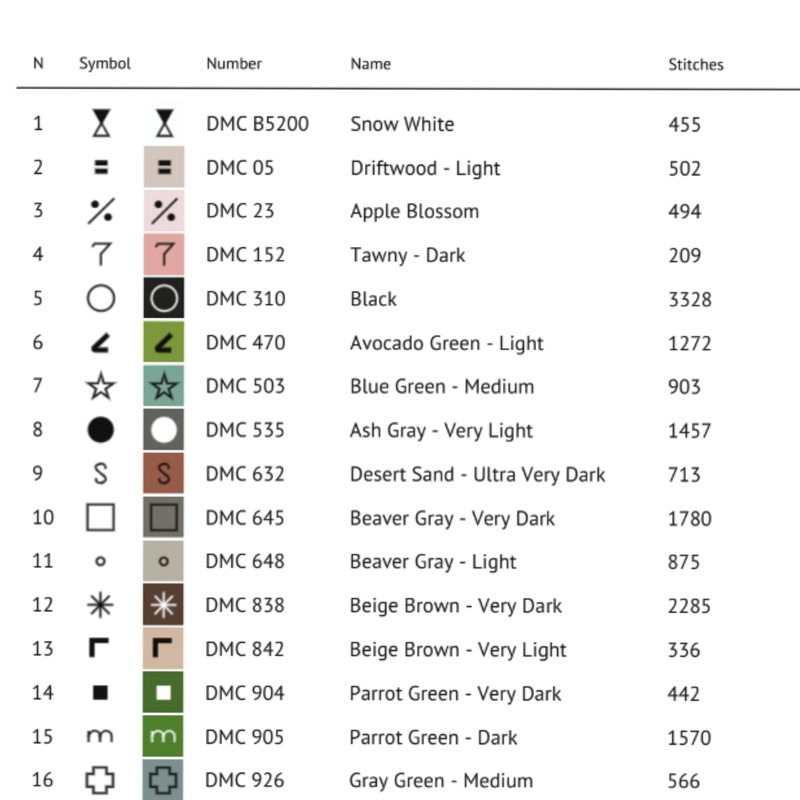Select the DMC B5200 thread number
This screenshot has height=800, width=800.
tap(257, 124)
